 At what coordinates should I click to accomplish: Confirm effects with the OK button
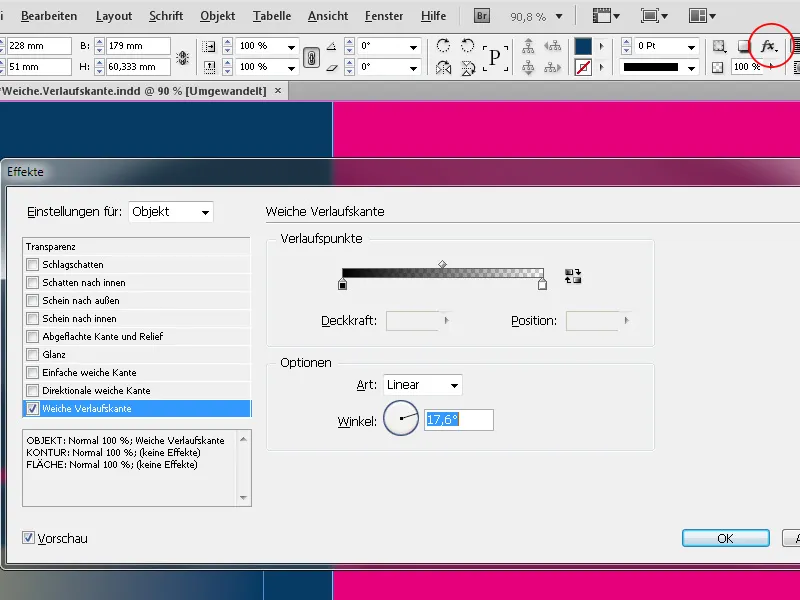click(x=726, y=538)
